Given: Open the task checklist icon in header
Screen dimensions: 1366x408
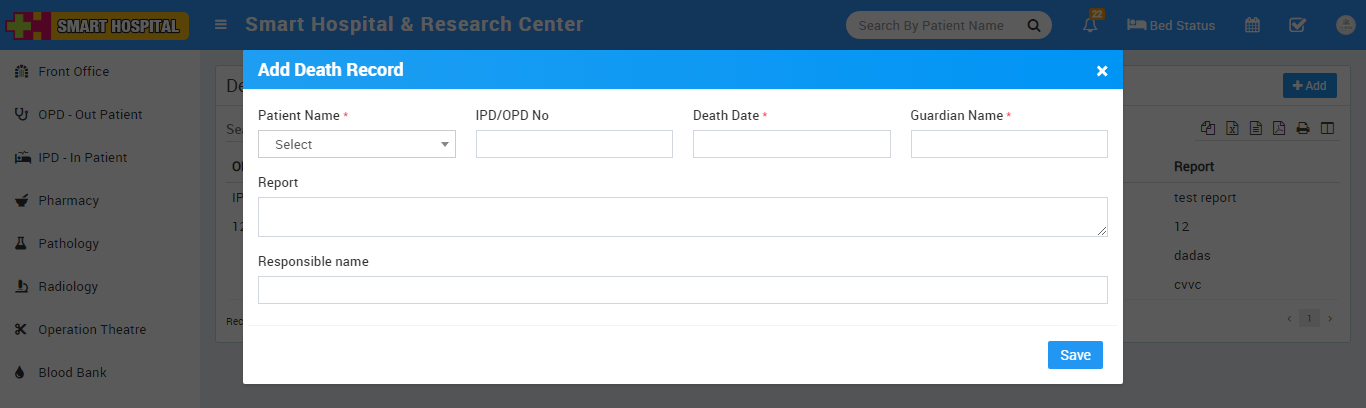Looking at the screenshot, I should point(1297,25).
